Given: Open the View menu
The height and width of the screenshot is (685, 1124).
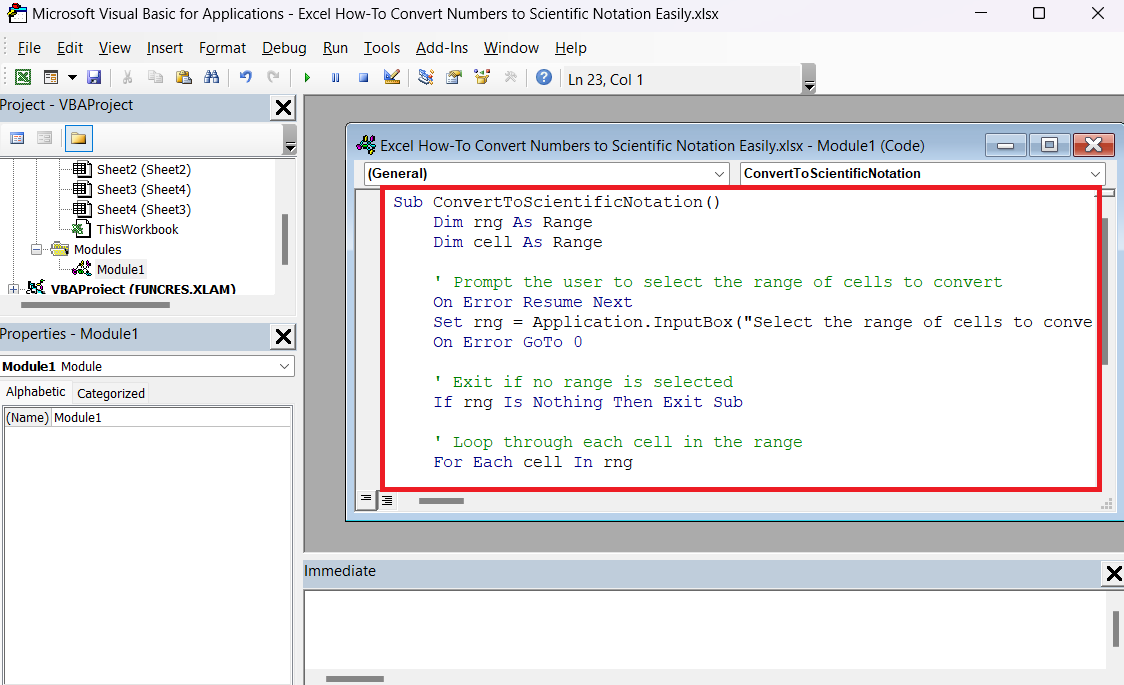Looking at the screenshot, I should [115, 48].
